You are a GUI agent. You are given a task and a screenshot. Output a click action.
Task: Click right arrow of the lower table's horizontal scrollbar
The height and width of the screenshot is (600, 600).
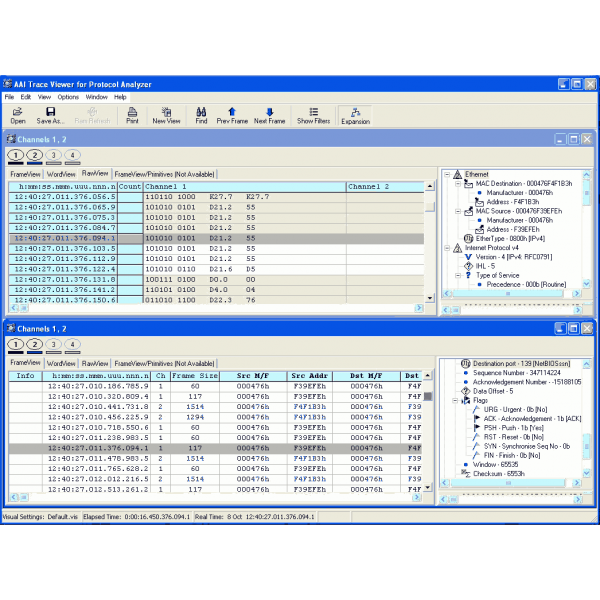point(417,497)
